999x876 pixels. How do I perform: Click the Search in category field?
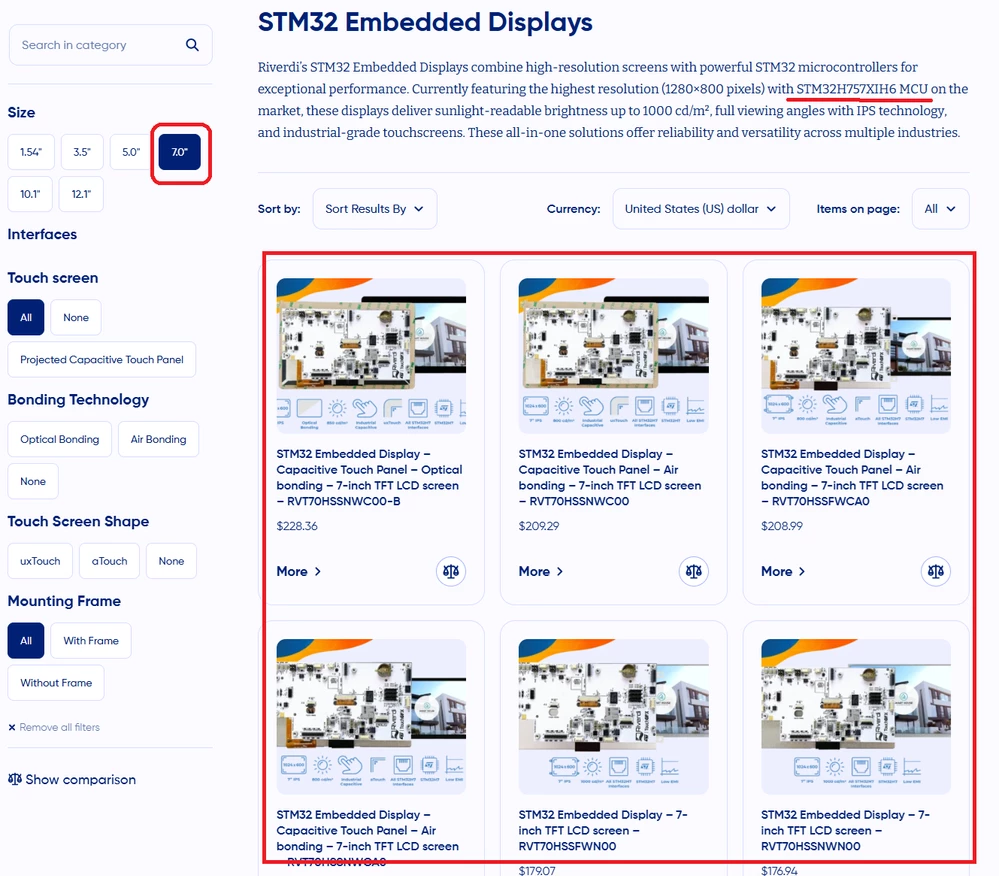(x=110, y=45)
